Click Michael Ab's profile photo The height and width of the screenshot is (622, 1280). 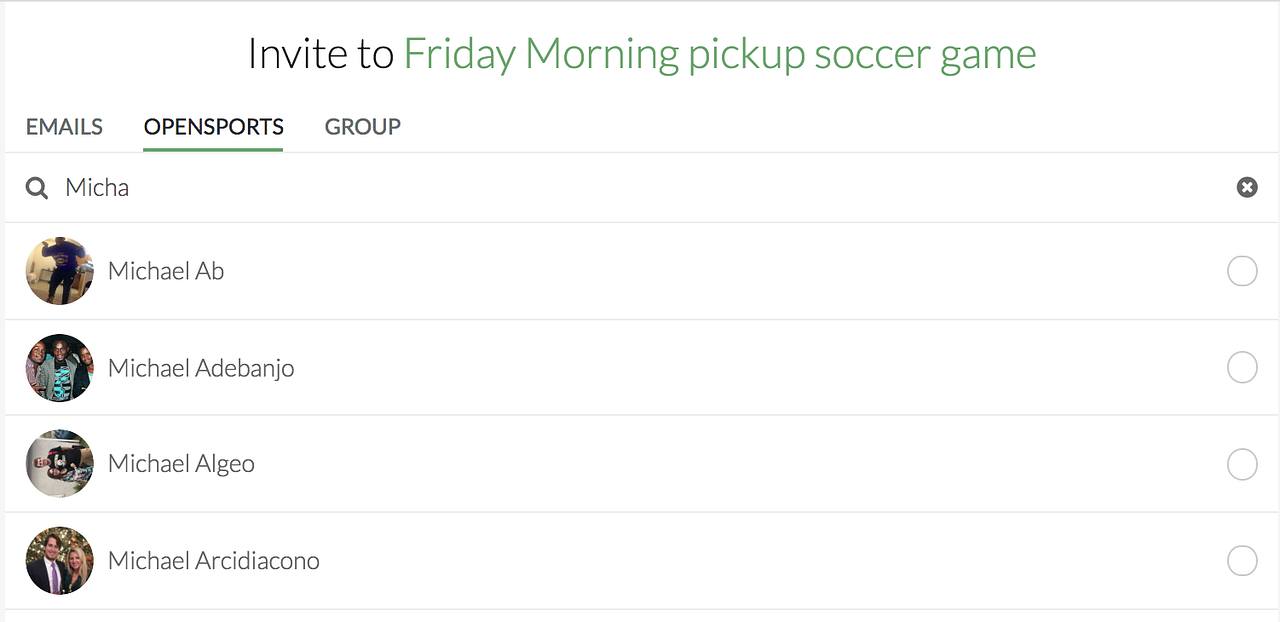[x=60, y=271]
